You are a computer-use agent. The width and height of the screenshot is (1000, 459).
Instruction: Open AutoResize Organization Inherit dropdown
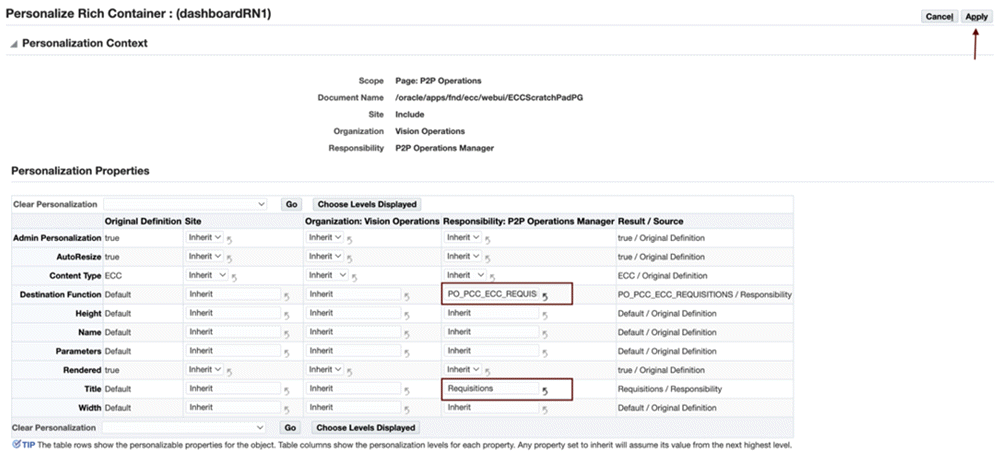click(325, 256)
